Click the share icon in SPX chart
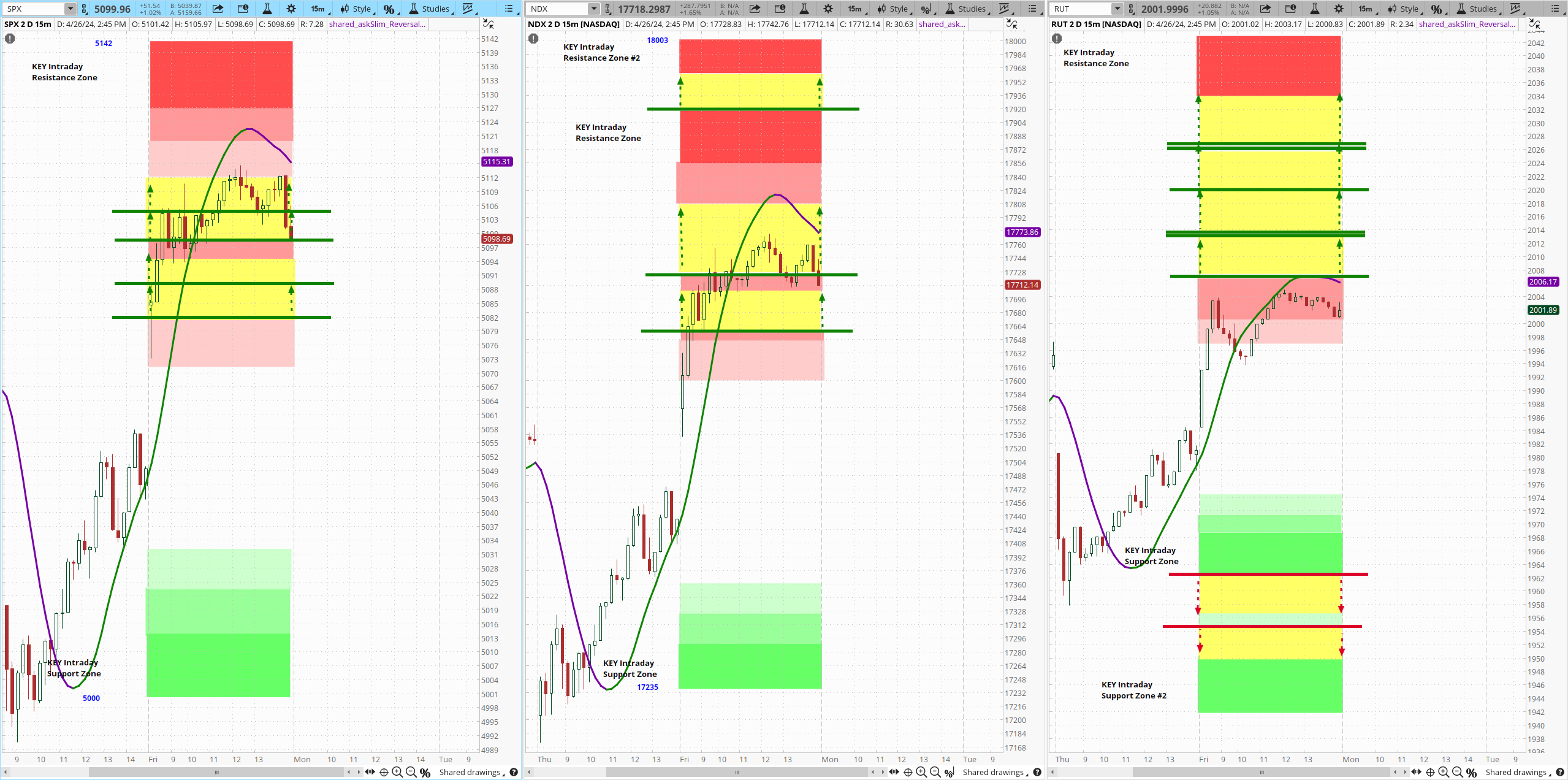The image size is (1568, 780). pos(218,9)
